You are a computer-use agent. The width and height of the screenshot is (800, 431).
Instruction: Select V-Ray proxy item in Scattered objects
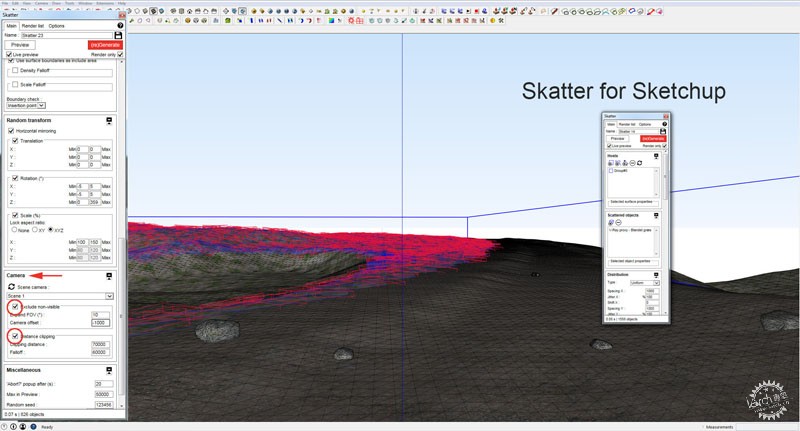pyautogui.click(x=631, y=230)
